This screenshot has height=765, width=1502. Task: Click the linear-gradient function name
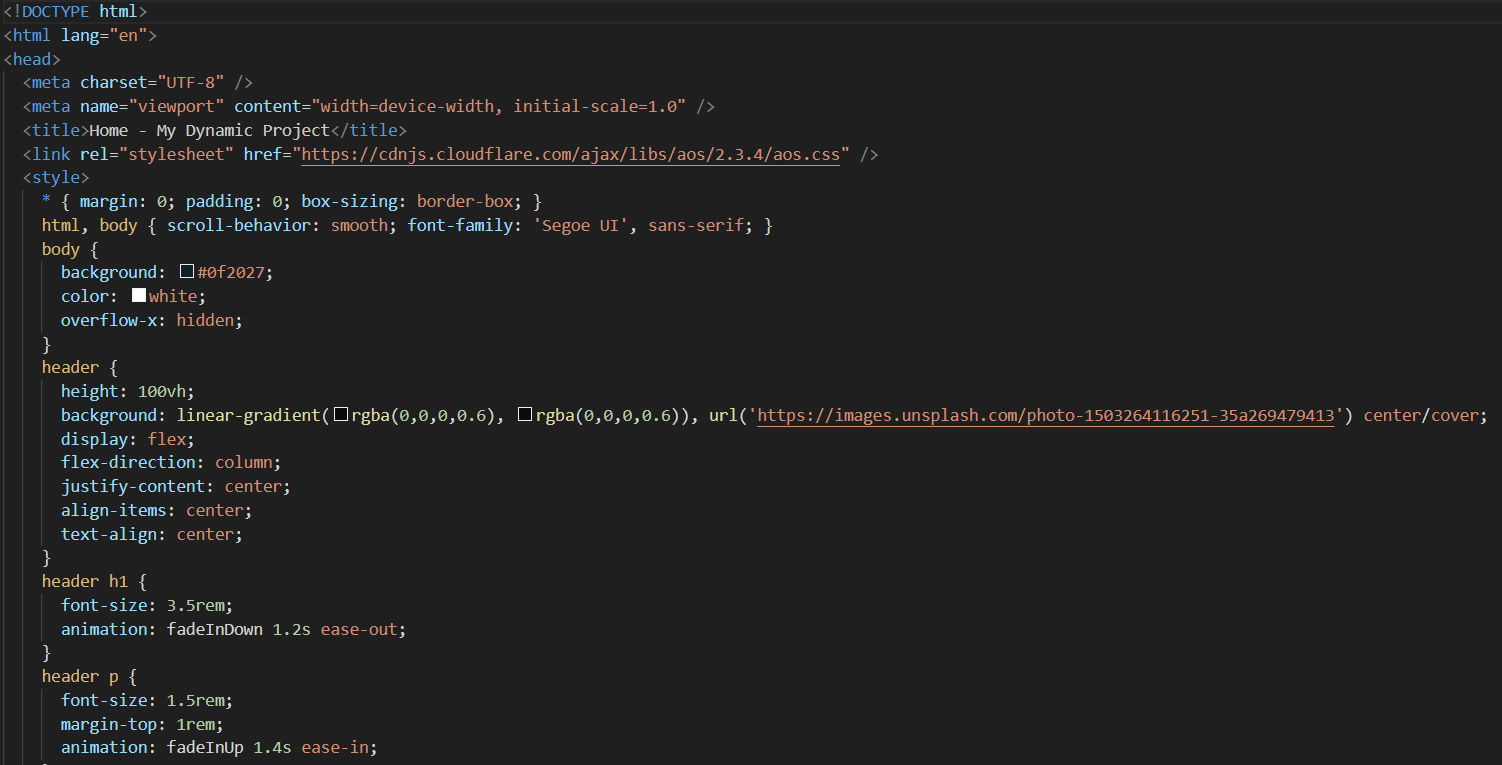249,415
